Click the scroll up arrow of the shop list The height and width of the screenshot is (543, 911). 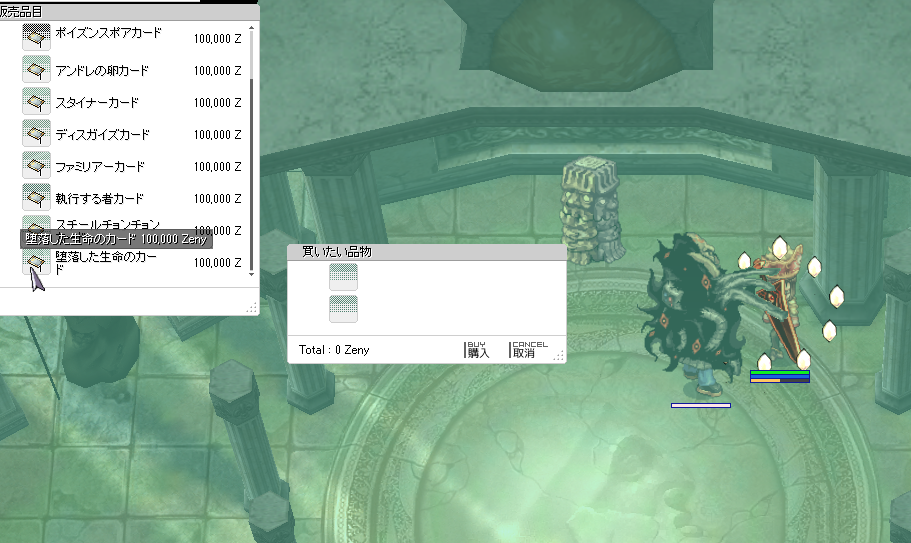point(251,28)
